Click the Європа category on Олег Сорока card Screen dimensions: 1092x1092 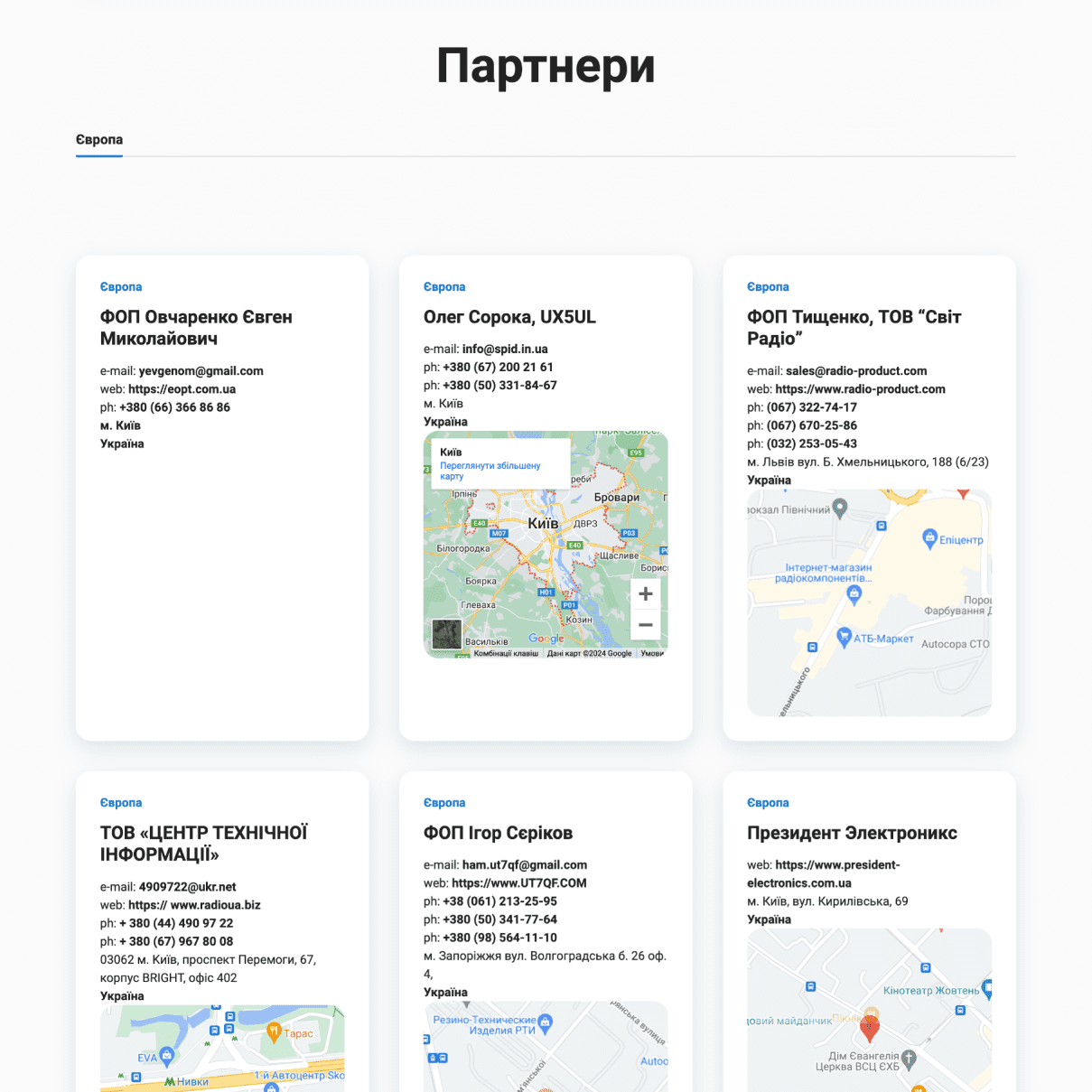(444, 287)
